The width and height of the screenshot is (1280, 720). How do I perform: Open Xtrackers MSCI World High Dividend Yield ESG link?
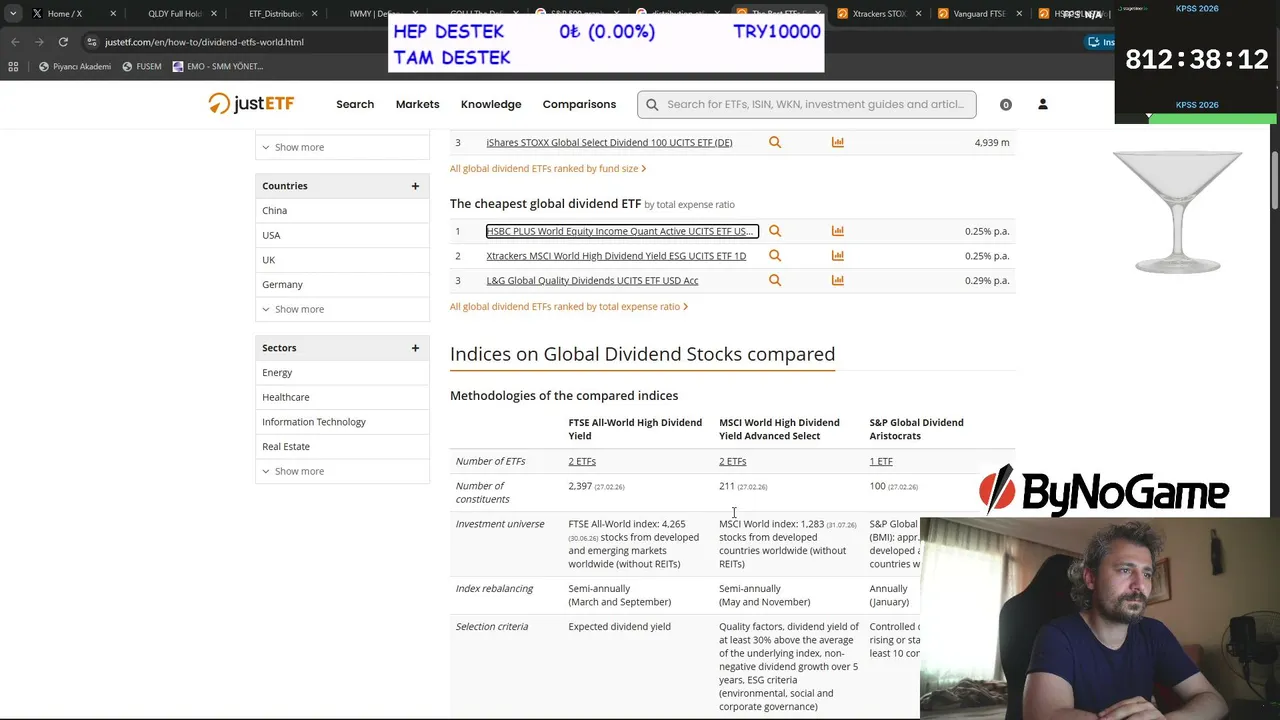[x=616, y=256]
